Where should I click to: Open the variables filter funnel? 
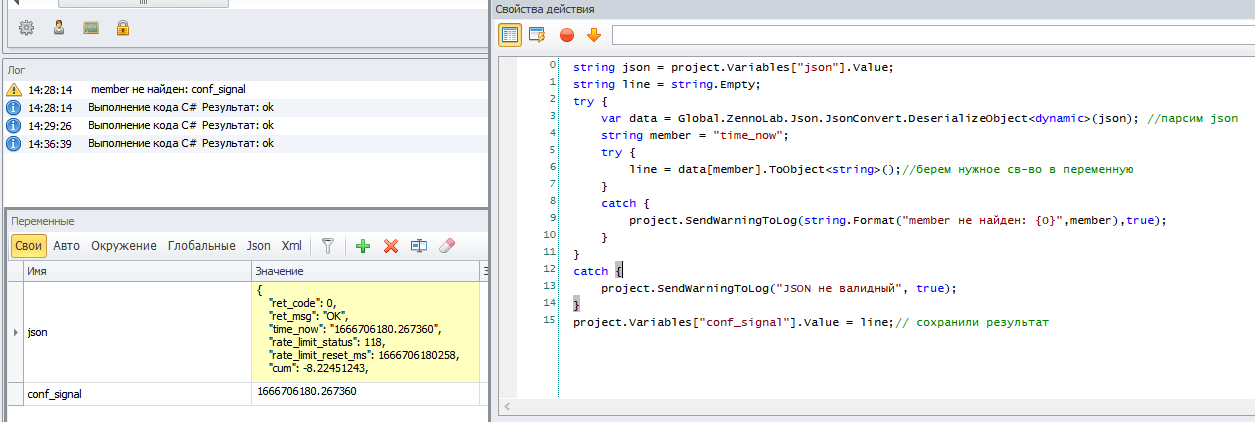327,246
